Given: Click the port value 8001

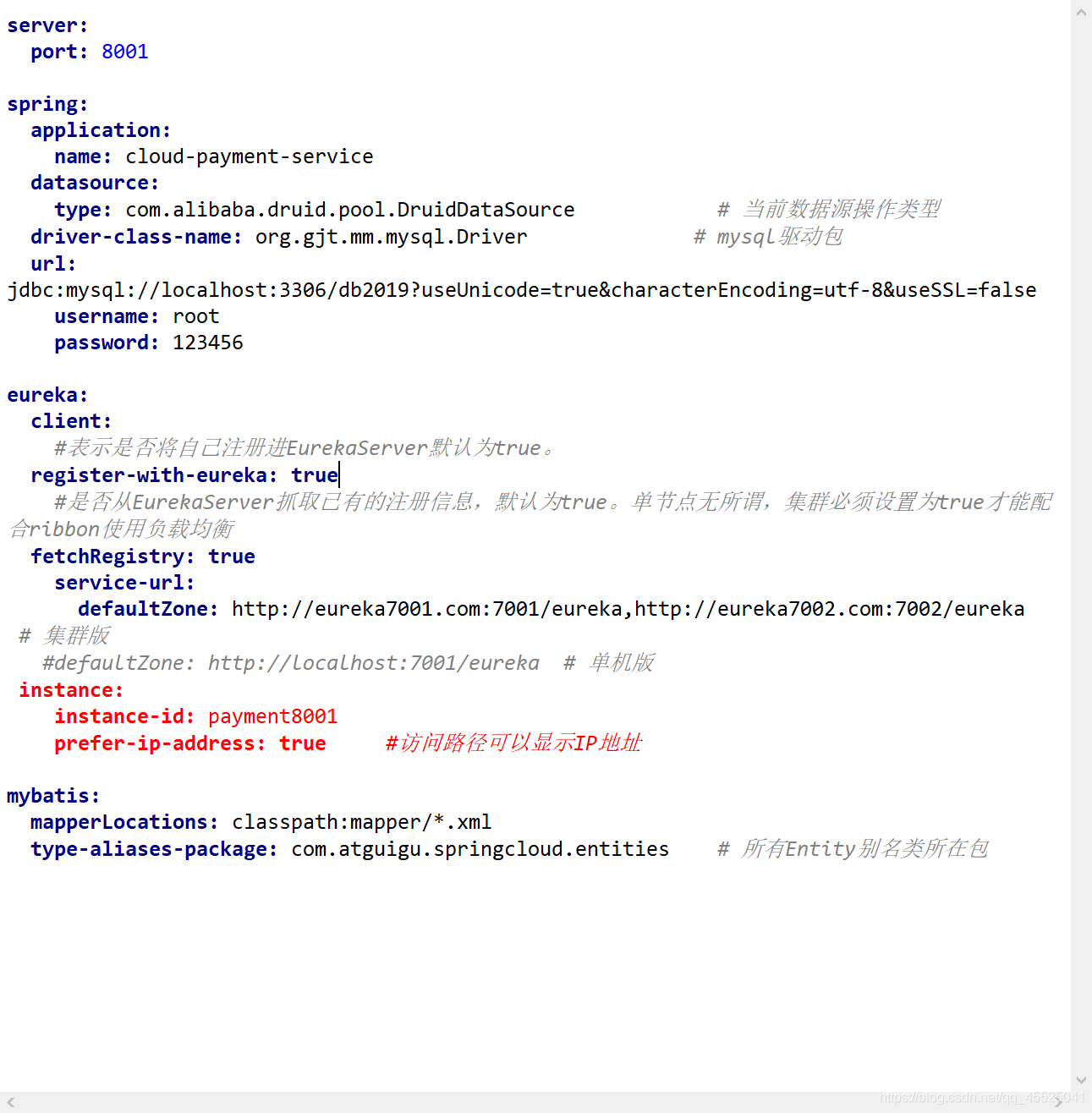Looking at the screenshot, I should (125, 52).
